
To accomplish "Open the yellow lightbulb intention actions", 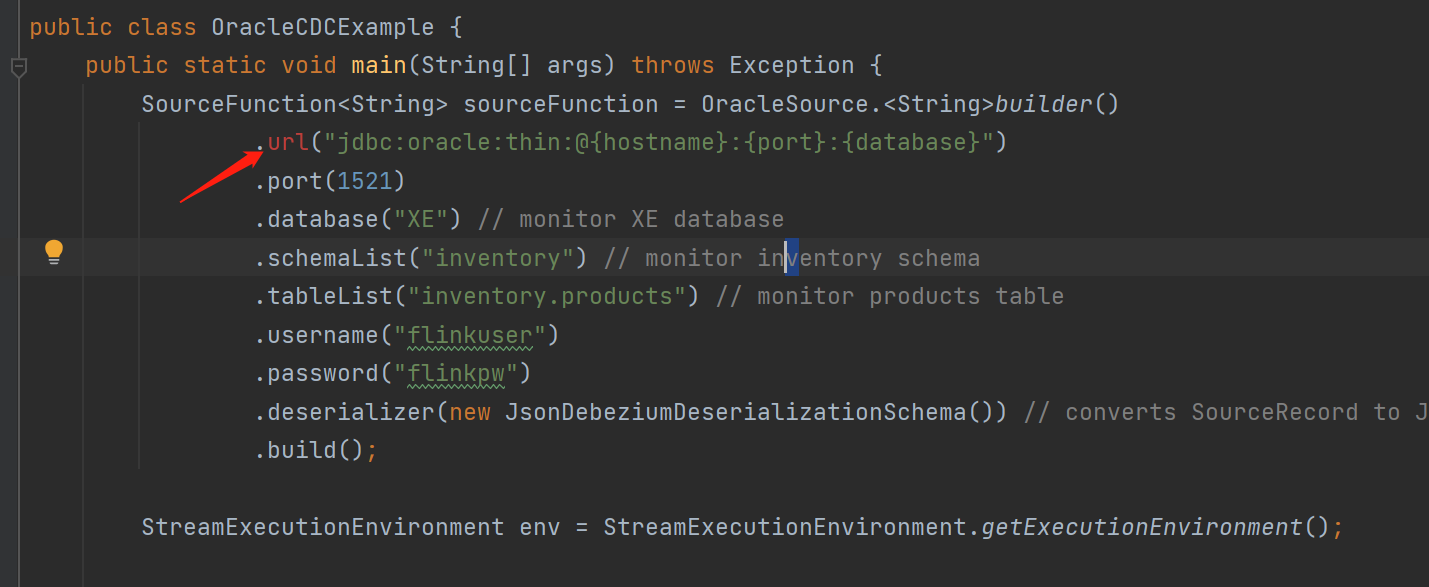I will tap(54, 252).
